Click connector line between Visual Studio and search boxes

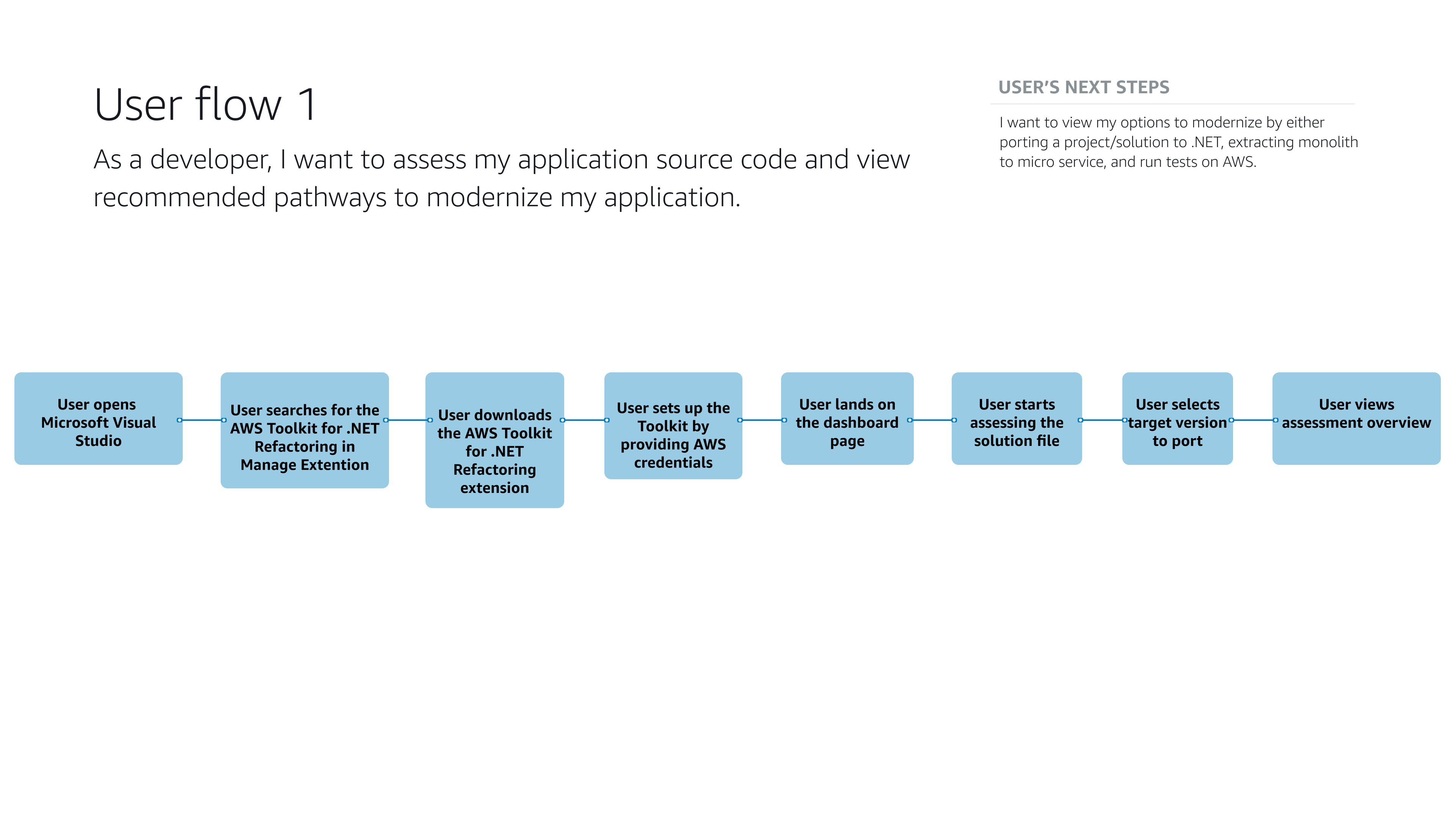202,420
